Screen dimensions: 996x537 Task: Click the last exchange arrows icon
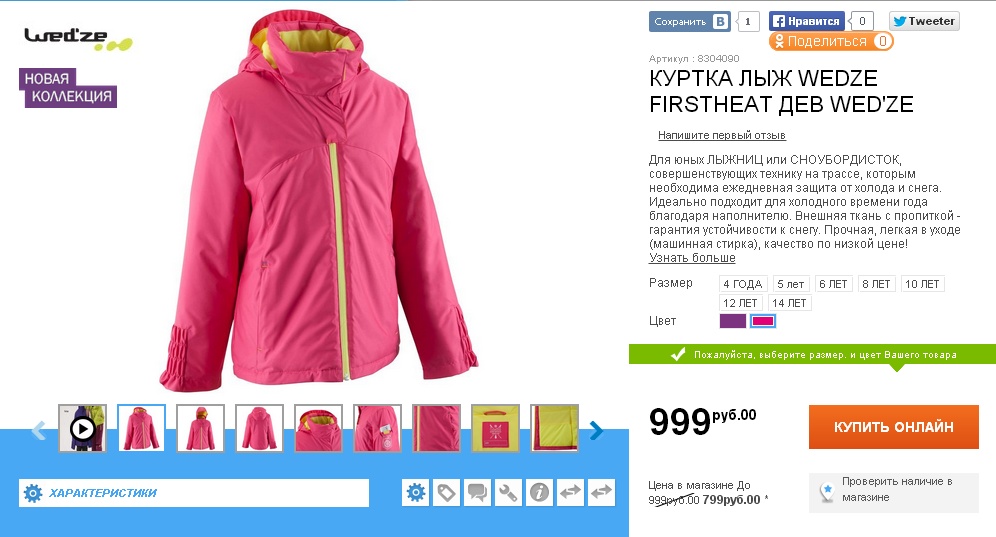(601, 493)
